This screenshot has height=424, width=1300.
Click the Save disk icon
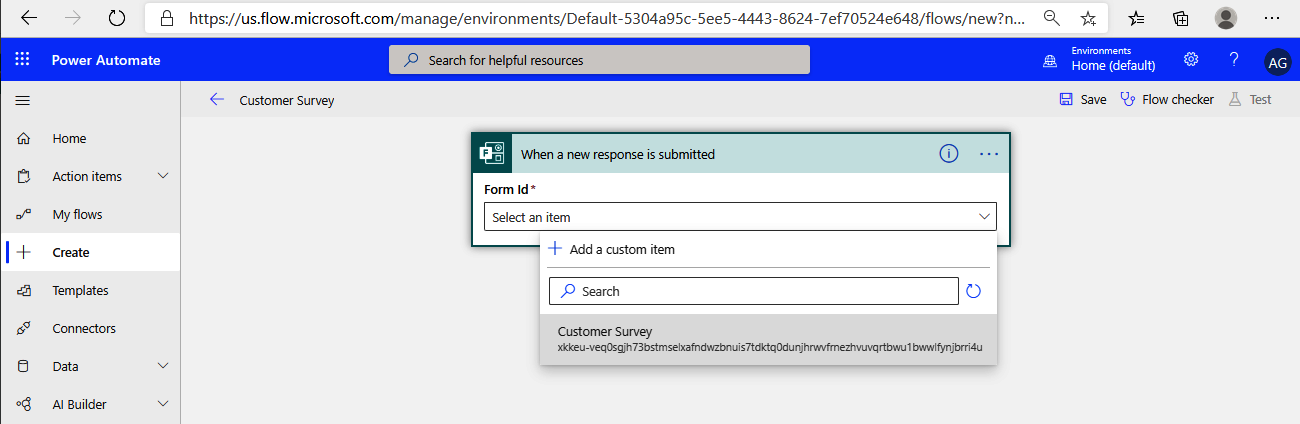[x=1066, y=100]
